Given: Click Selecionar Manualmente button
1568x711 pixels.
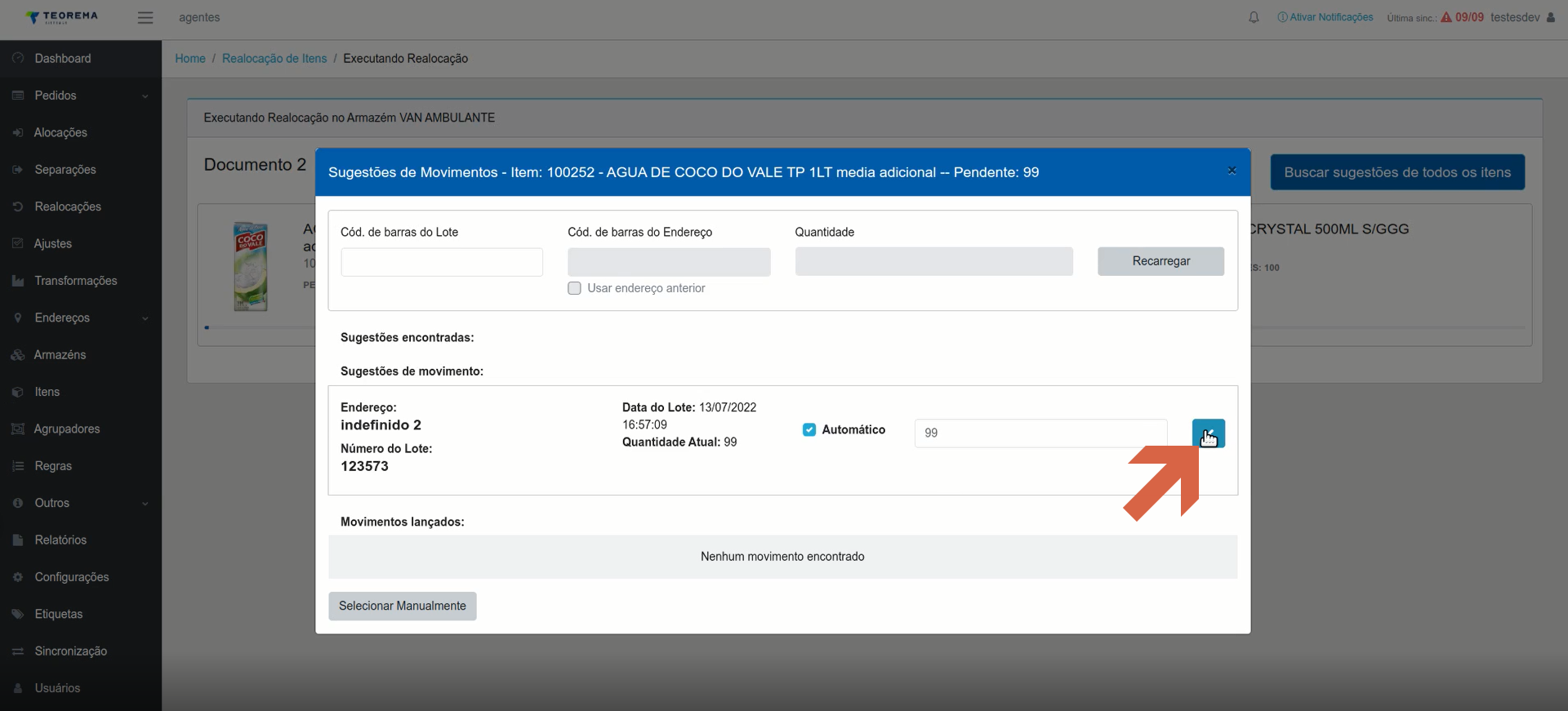Looking at the screenshot, I should (403, 606).
